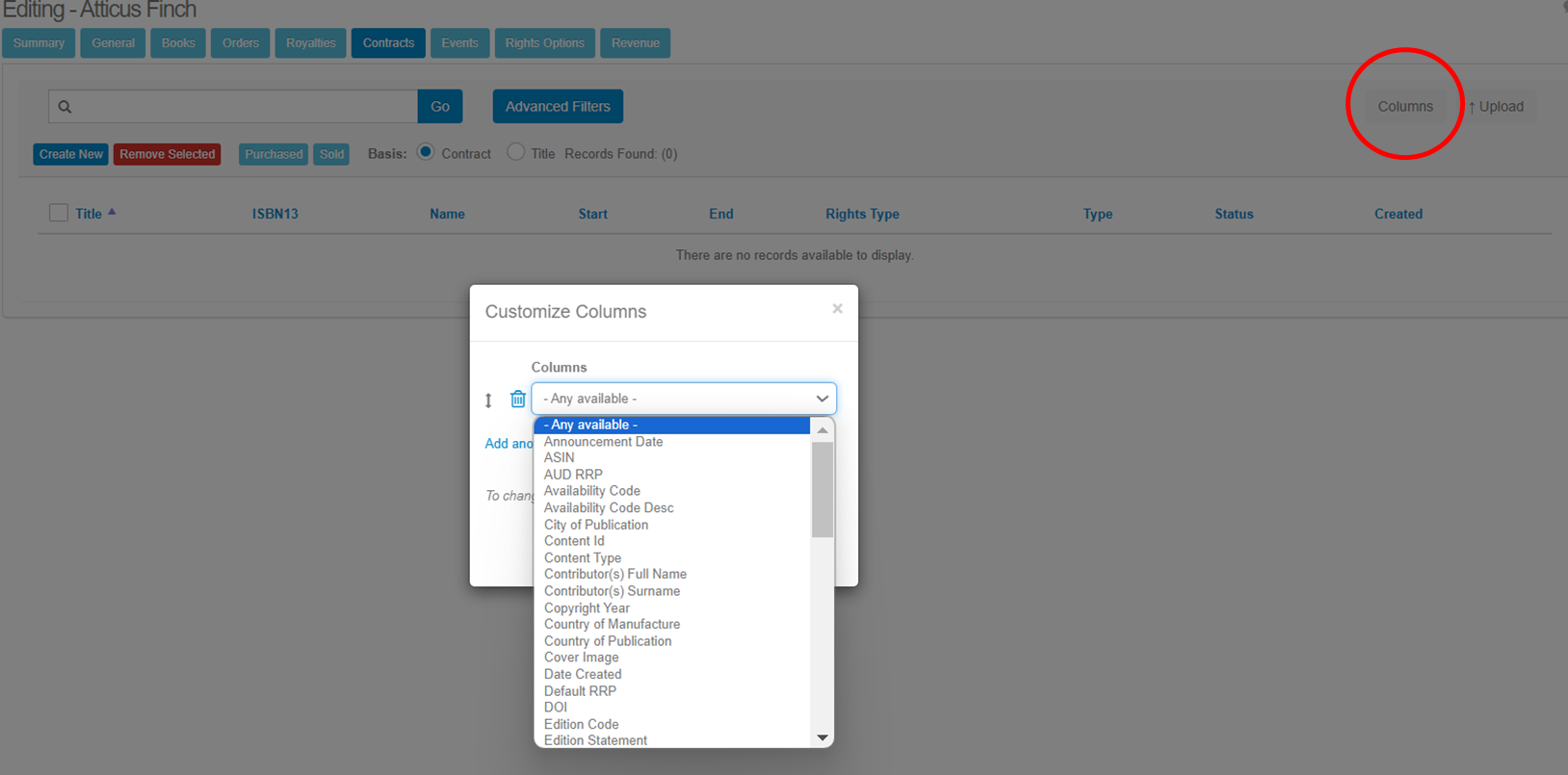The image size is (1568, 775).
Task: Toggle the select-all checkbox in table header
Action: point(59,213)
